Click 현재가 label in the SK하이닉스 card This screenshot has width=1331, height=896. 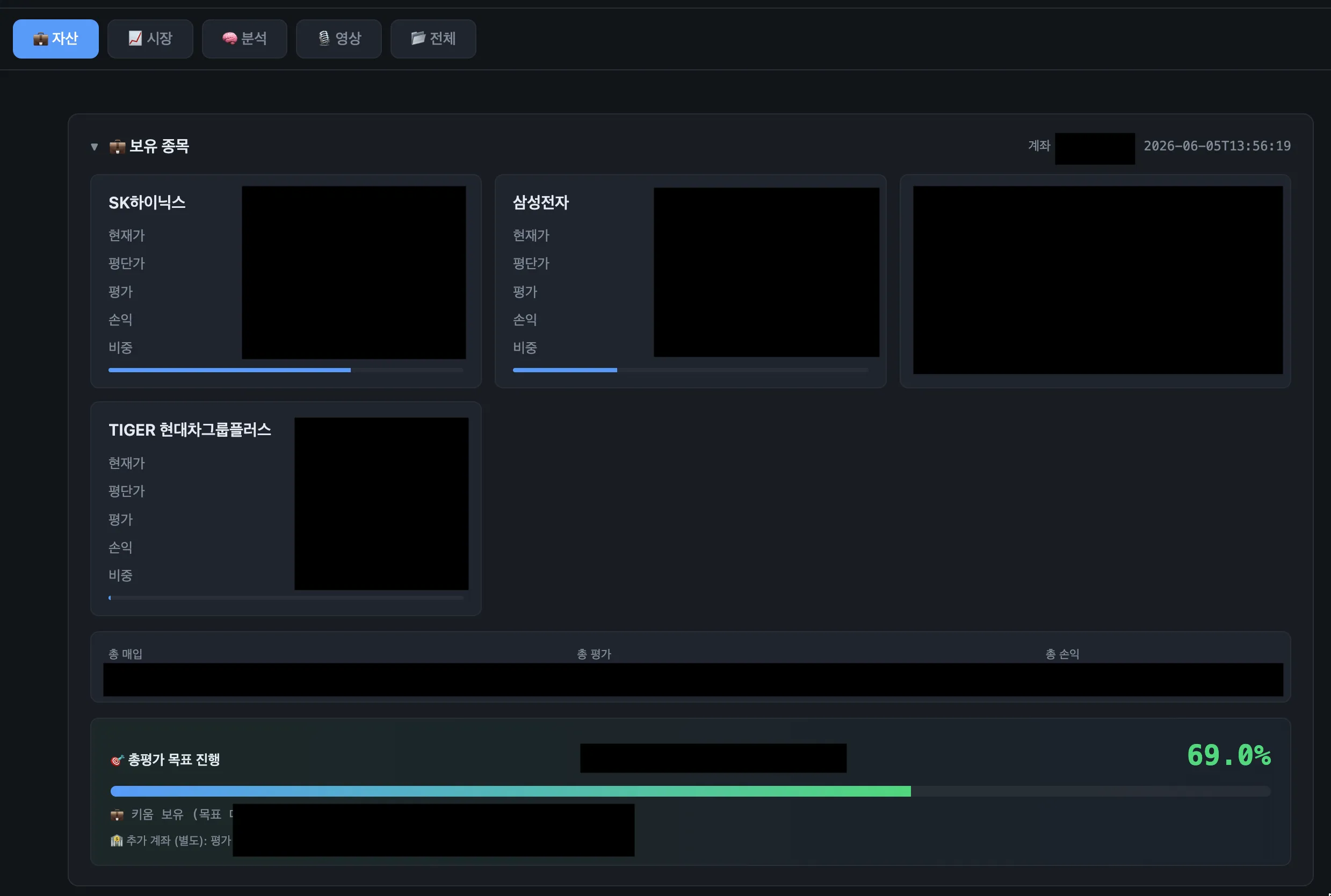[x=126, y=235]
